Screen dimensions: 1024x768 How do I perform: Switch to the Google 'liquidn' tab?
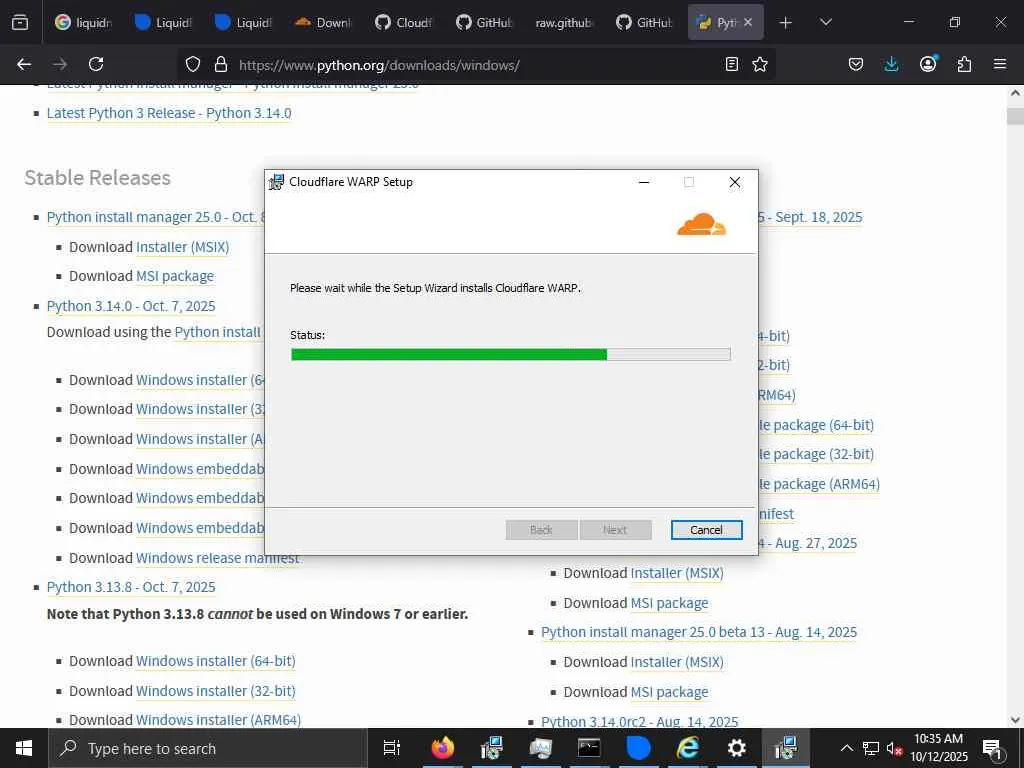click(84, 22)
